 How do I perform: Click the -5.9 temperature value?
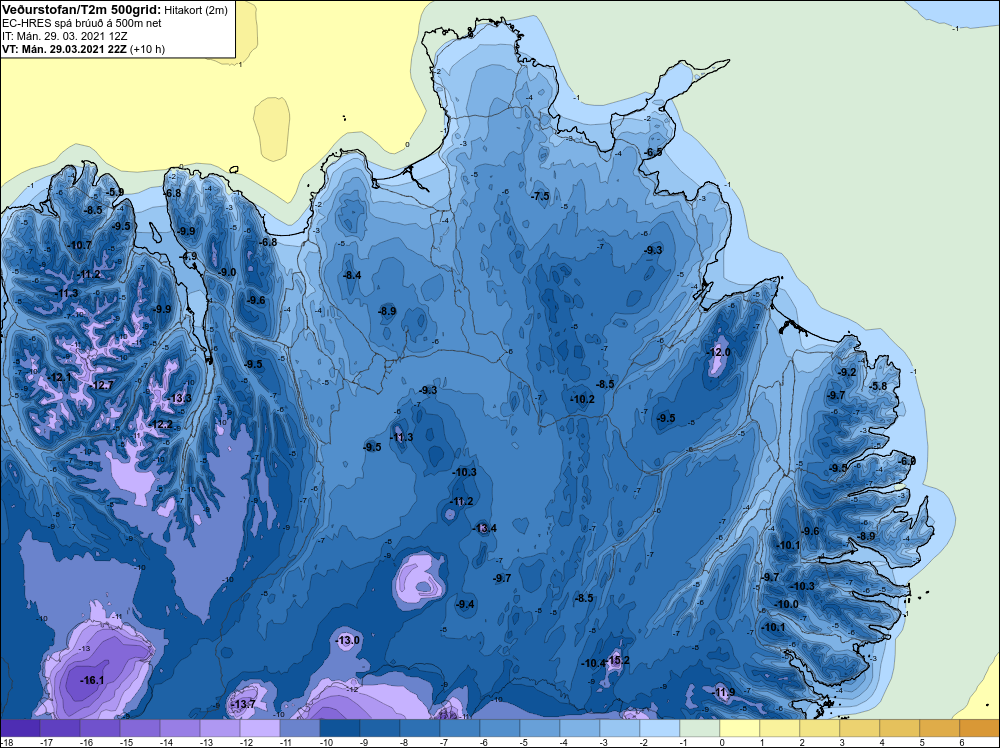tap(115, 192)
